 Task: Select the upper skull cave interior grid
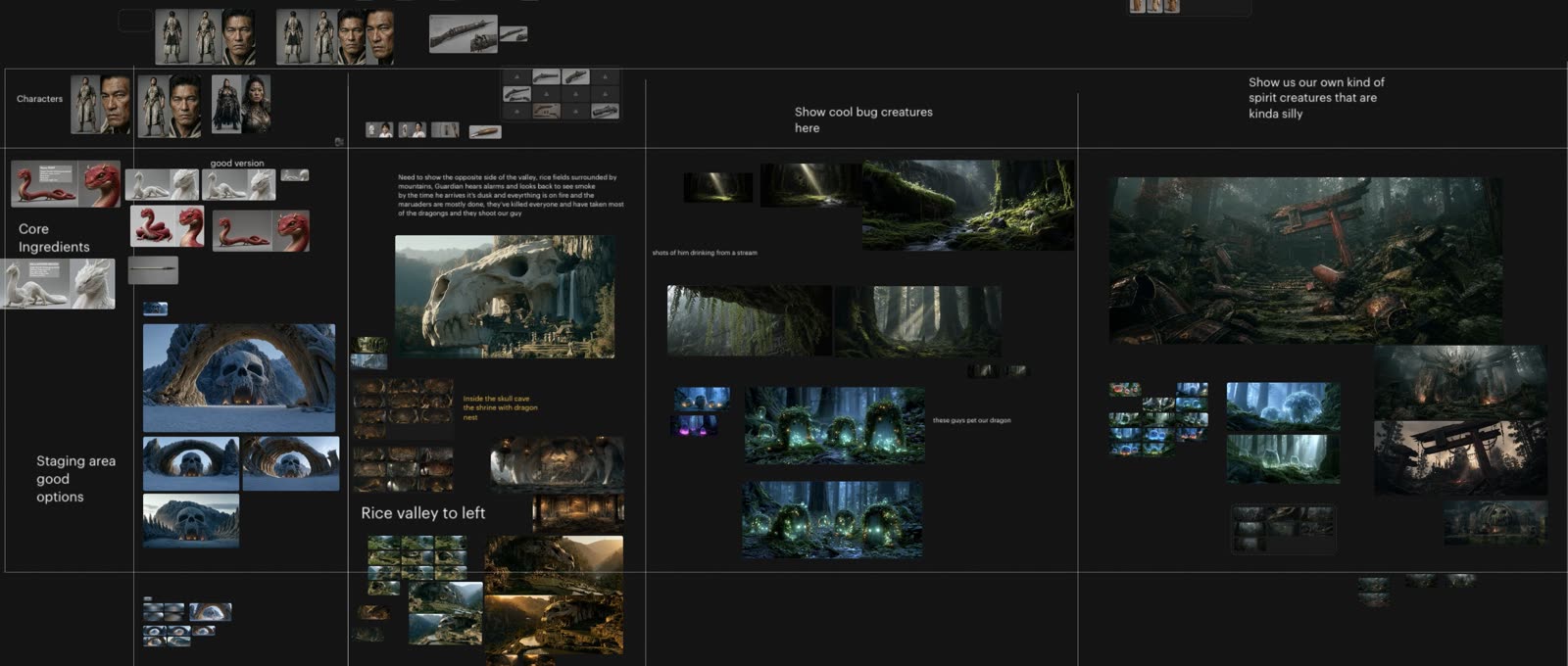(x=403, y=407)
